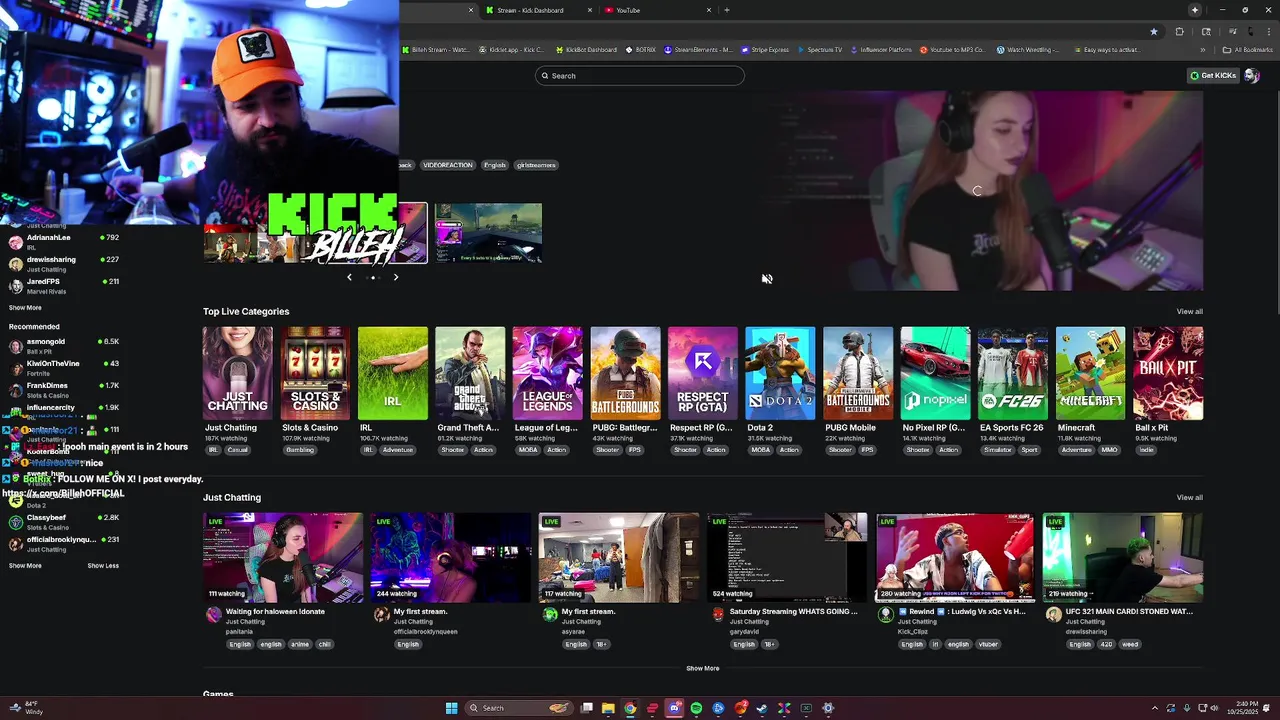Open FrankDimes' channel in the sidebar
Viewport: 1280px width, 720px height.
click(64, 390)
